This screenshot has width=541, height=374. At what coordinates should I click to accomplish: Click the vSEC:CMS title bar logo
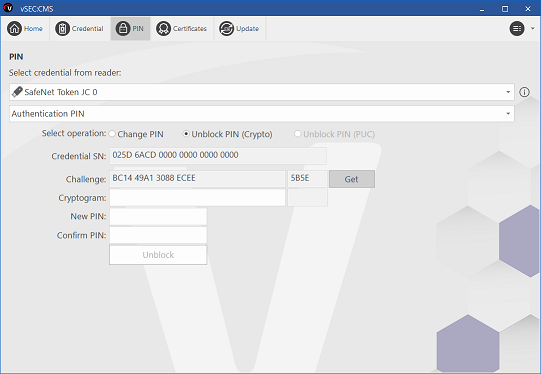[8, 8]
